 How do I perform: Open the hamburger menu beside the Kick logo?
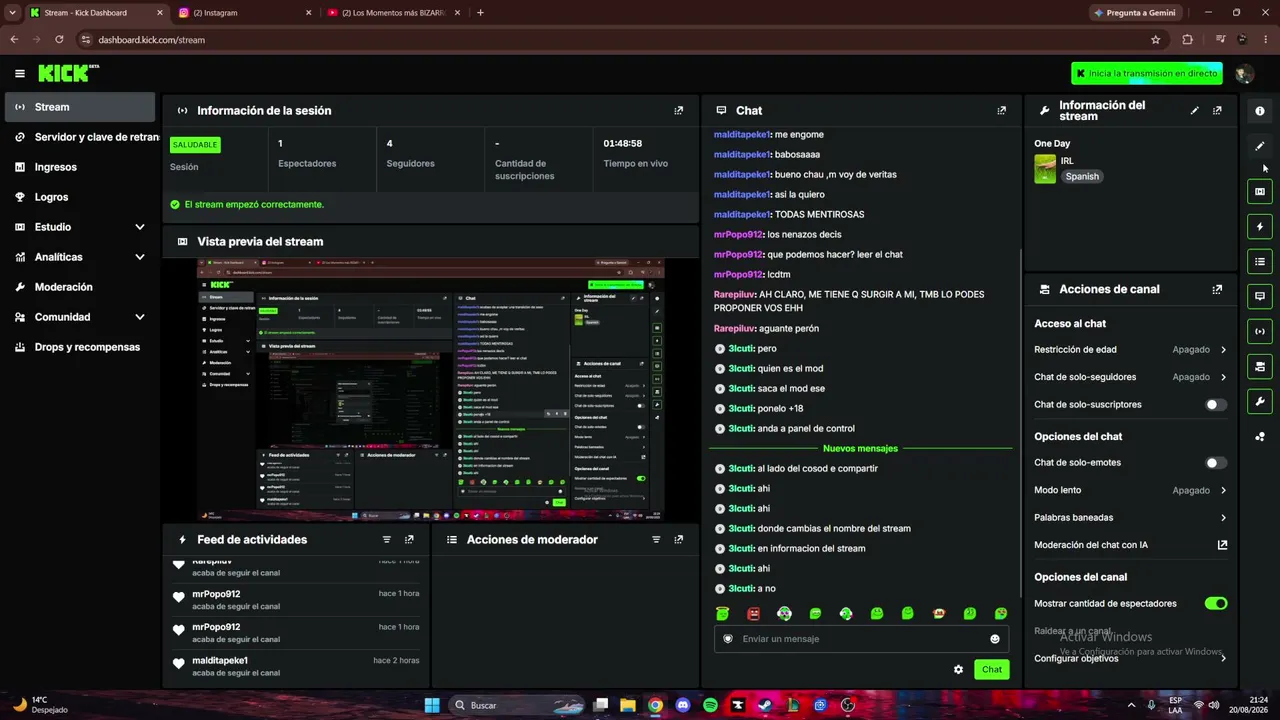(x=19, y=73)
